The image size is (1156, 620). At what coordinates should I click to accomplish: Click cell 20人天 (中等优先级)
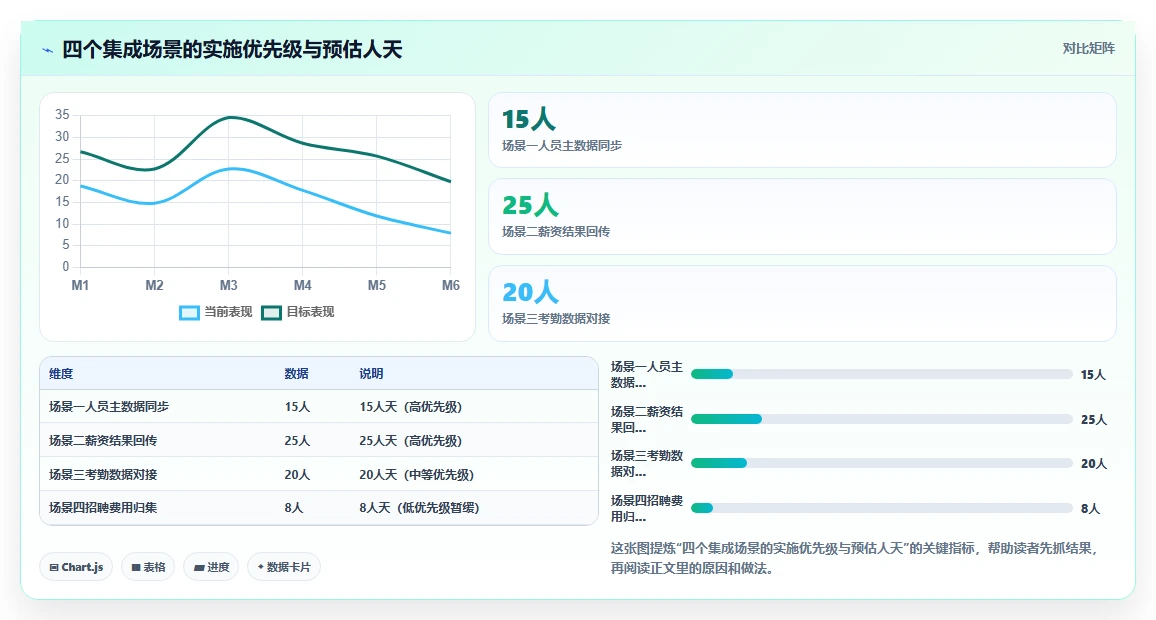coord(417,475)
